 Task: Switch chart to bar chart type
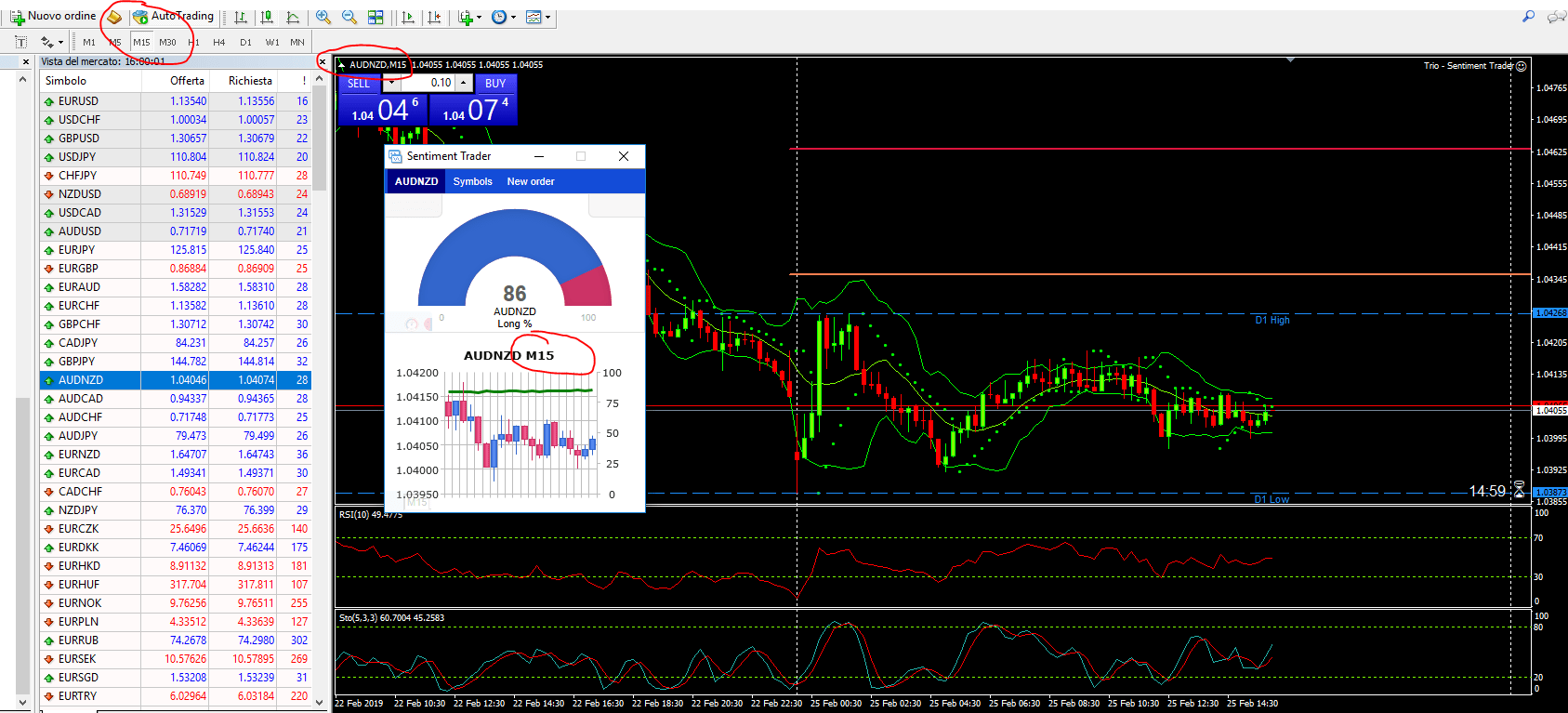pyautogui.click(x=241, y=17)
